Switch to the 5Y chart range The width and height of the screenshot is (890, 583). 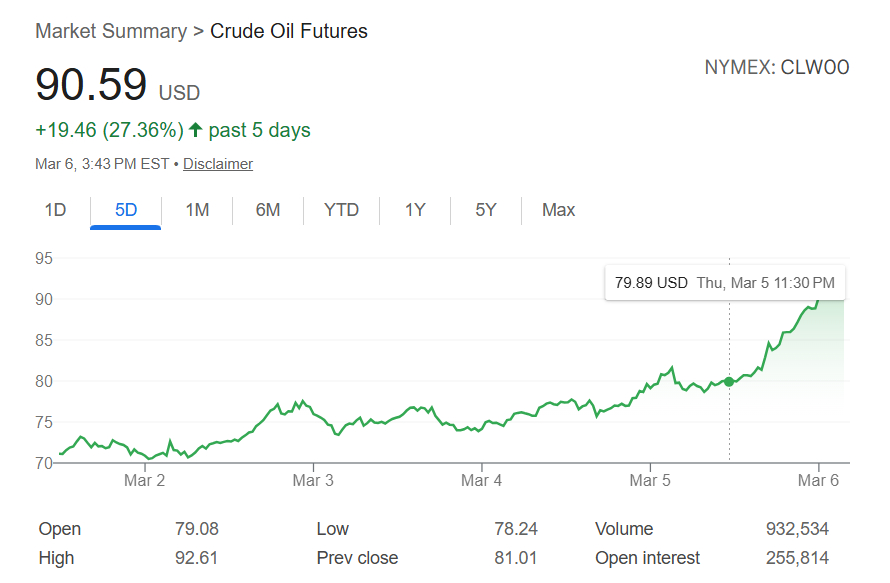(486, 210)
